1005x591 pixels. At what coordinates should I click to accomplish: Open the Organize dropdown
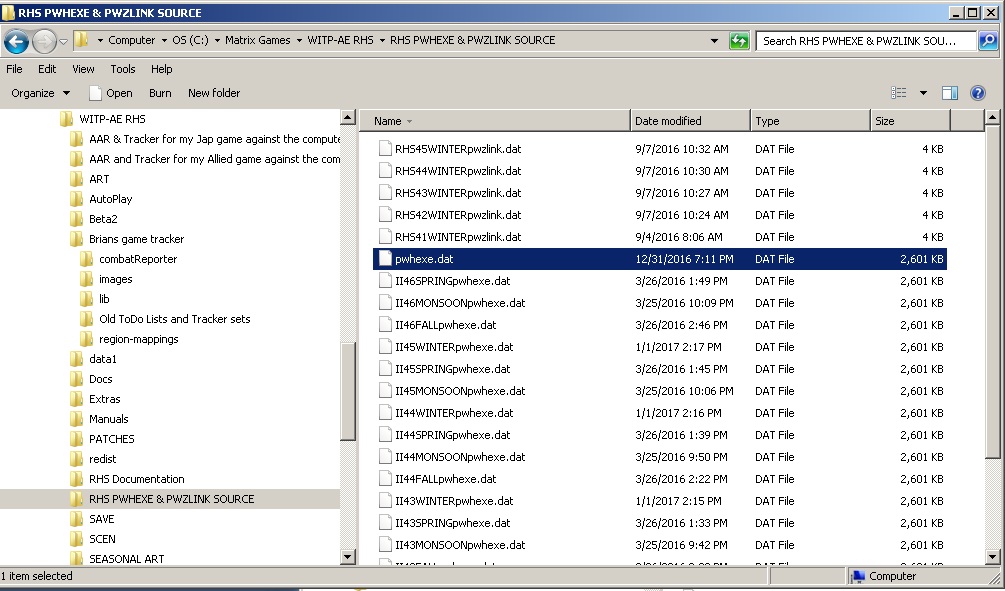coord(40,93)
